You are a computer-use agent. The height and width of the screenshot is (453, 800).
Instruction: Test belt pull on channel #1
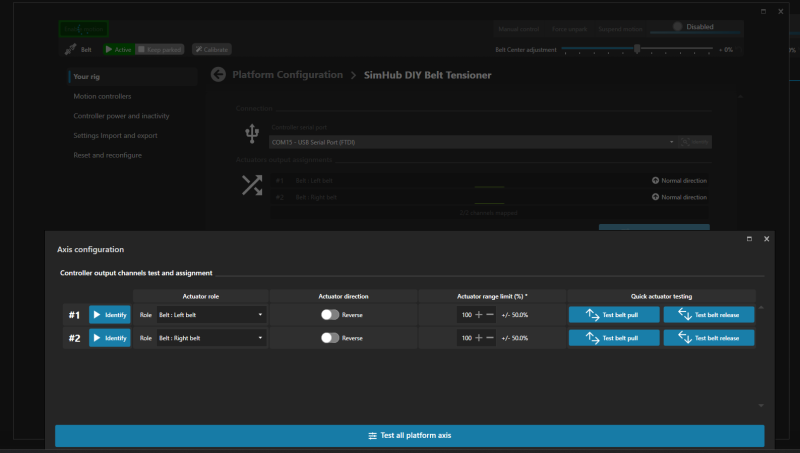click(x=614, y=315)
